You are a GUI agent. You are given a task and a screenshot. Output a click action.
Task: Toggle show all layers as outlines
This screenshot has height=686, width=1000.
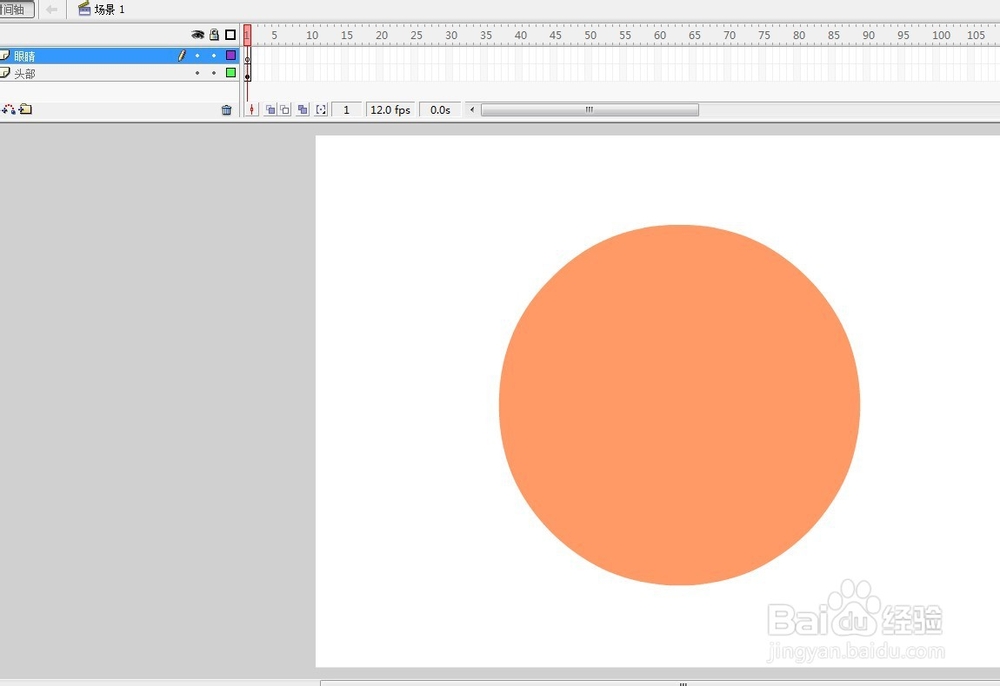230,34
